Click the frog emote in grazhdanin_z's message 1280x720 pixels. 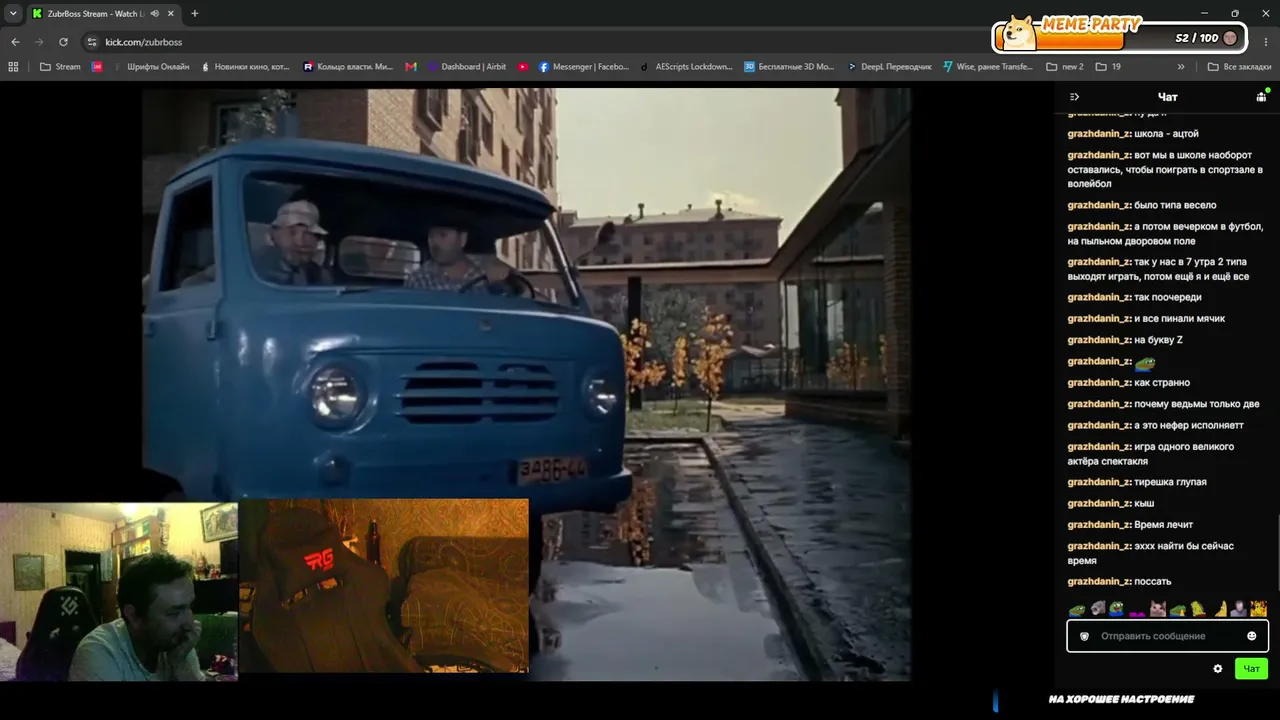coord(1145,362)
